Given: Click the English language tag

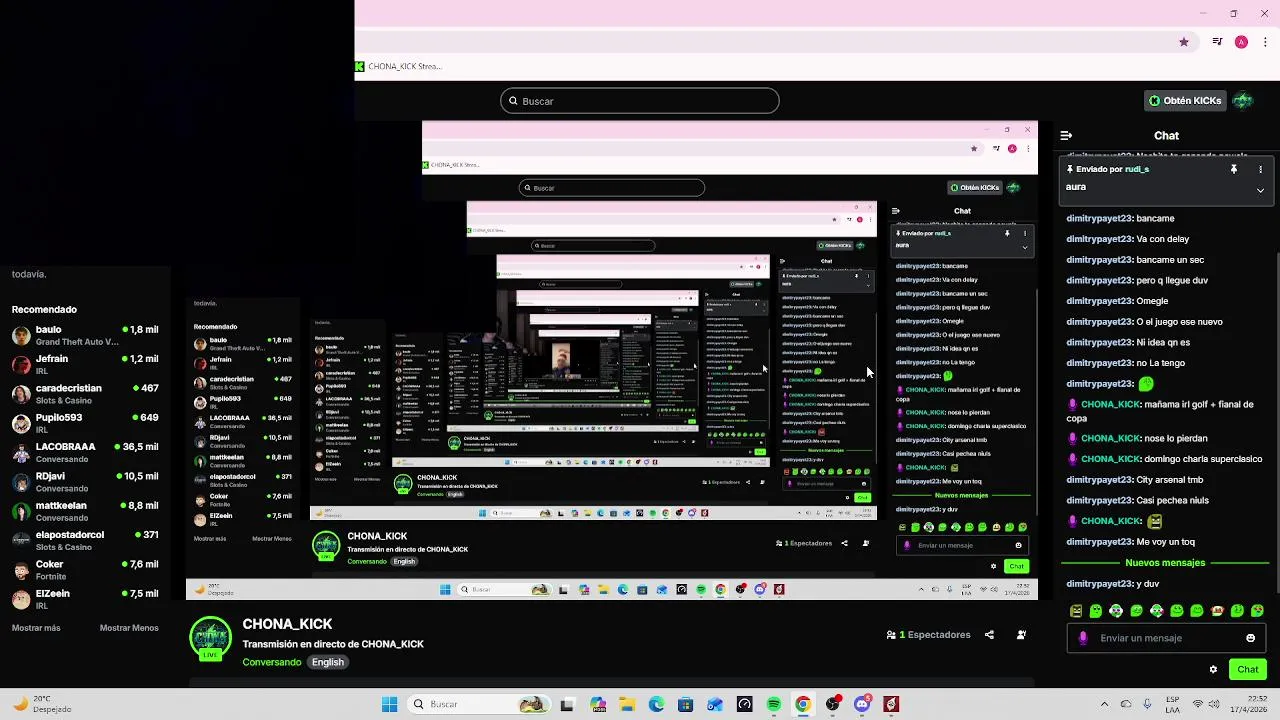Looking at the screenshot, I should click(327, 662).
